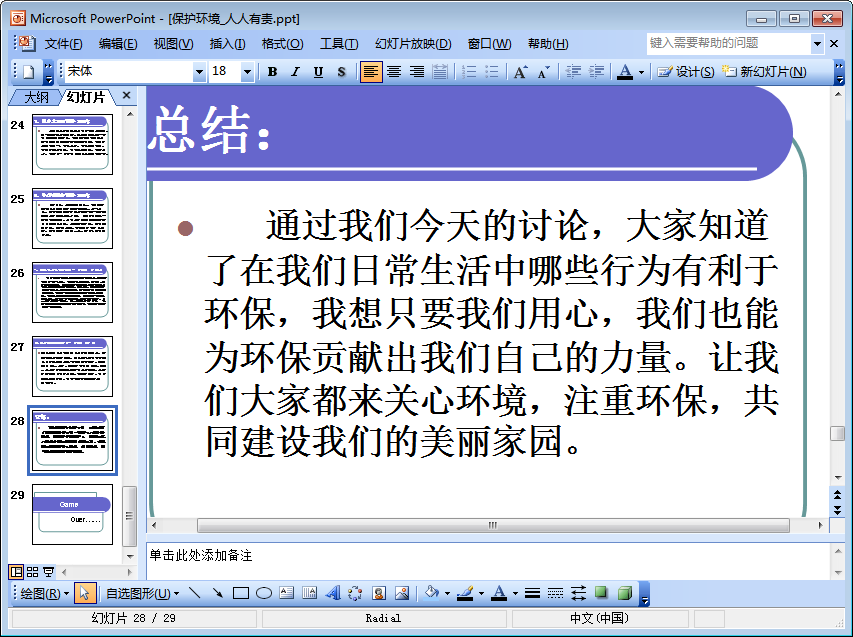Insert a vertical Text Box
The width and height of the screenshot is (853, 637).
pos(310,593)
